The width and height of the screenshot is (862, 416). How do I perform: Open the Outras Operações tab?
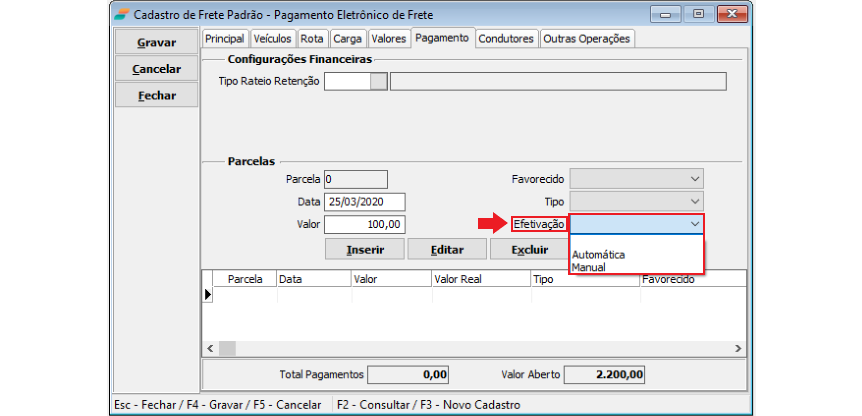587,39
